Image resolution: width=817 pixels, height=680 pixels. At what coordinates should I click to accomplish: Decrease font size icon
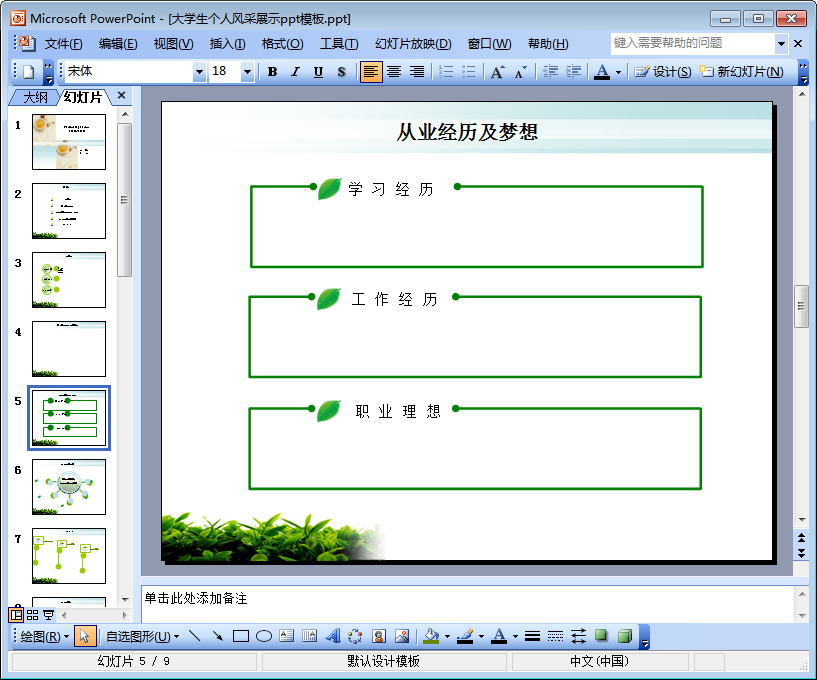521,72
